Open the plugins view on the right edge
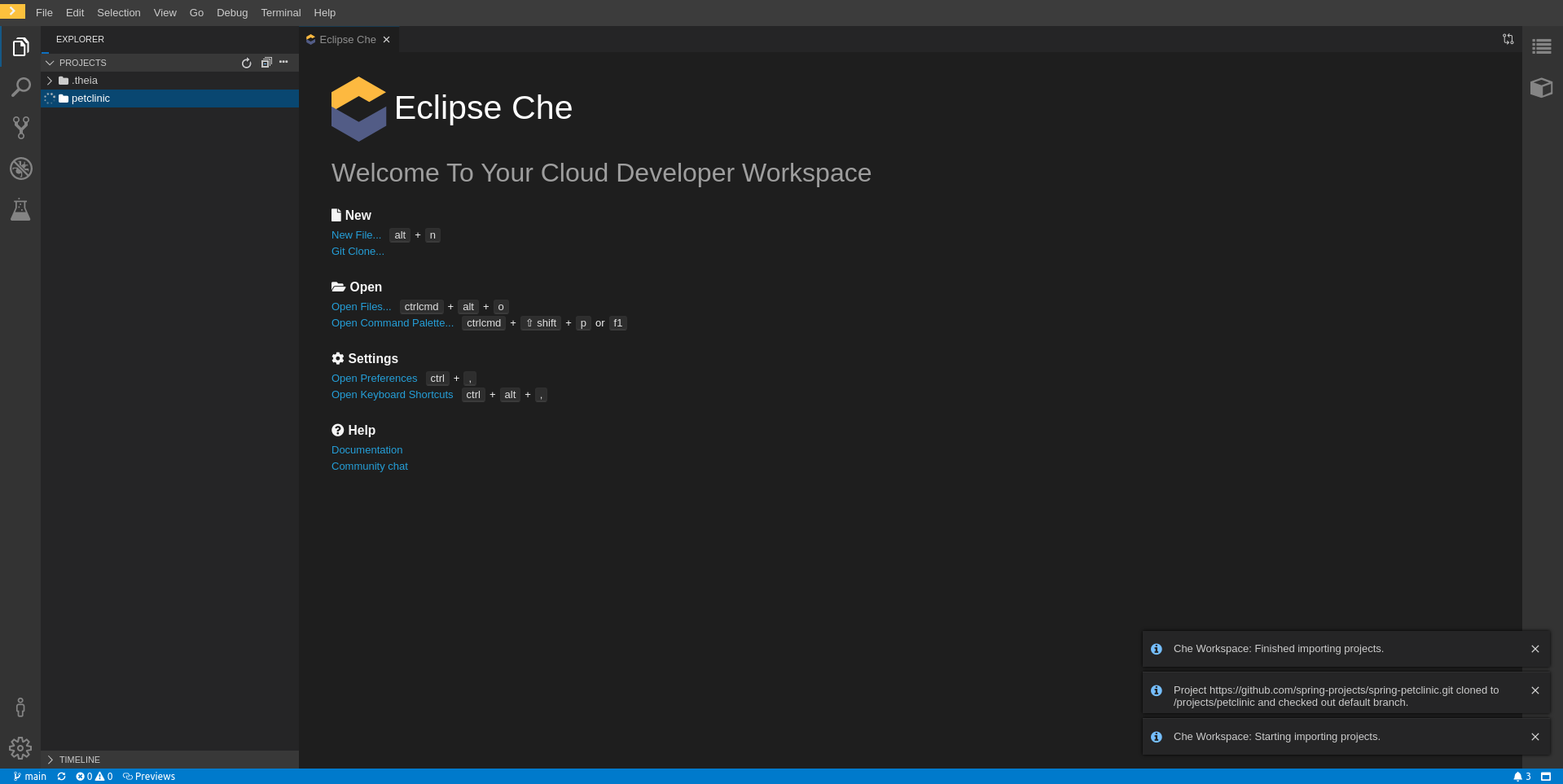 pos(1542,87)
